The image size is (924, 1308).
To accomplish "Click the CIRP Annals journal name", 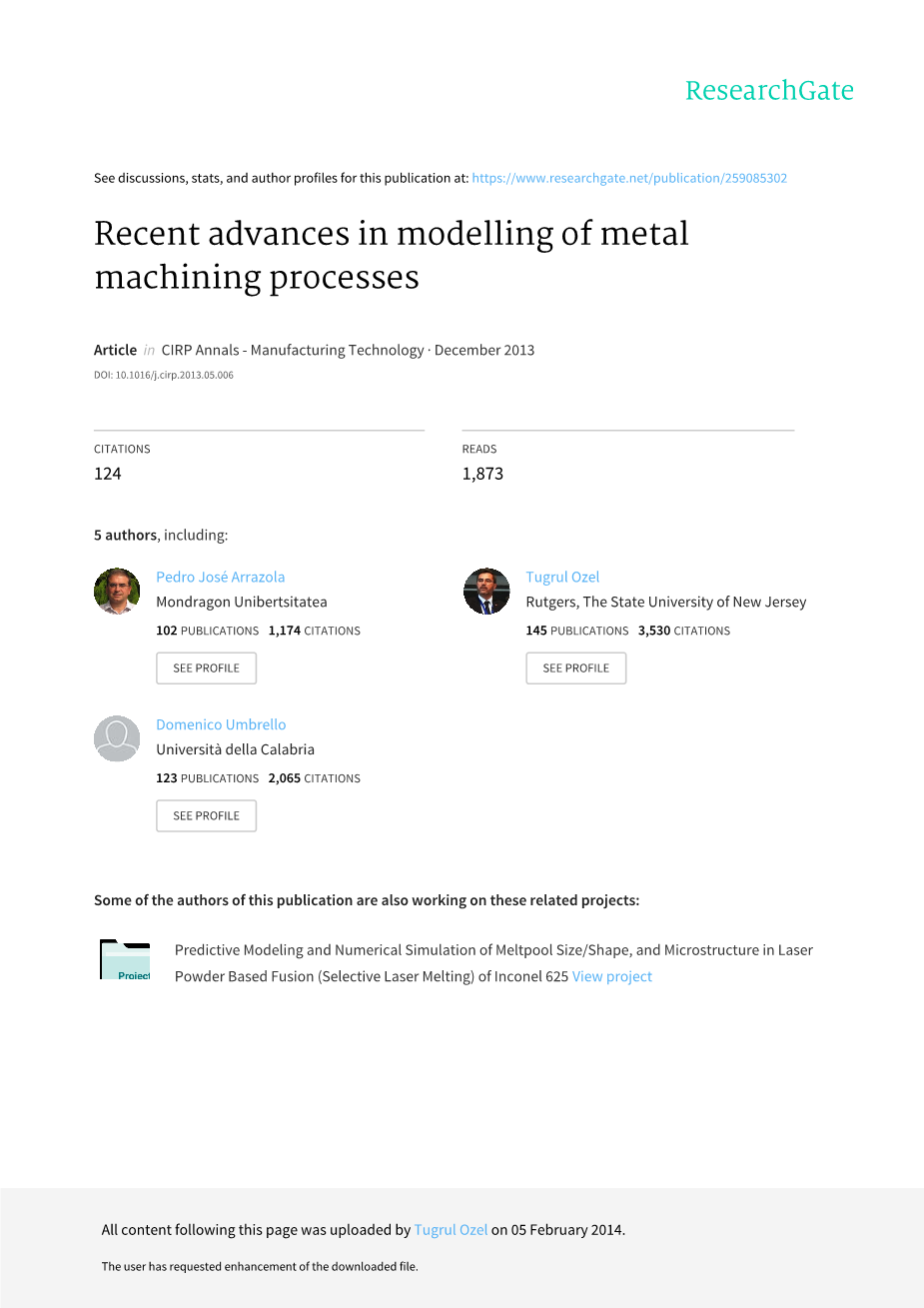I will pos(293,350).
